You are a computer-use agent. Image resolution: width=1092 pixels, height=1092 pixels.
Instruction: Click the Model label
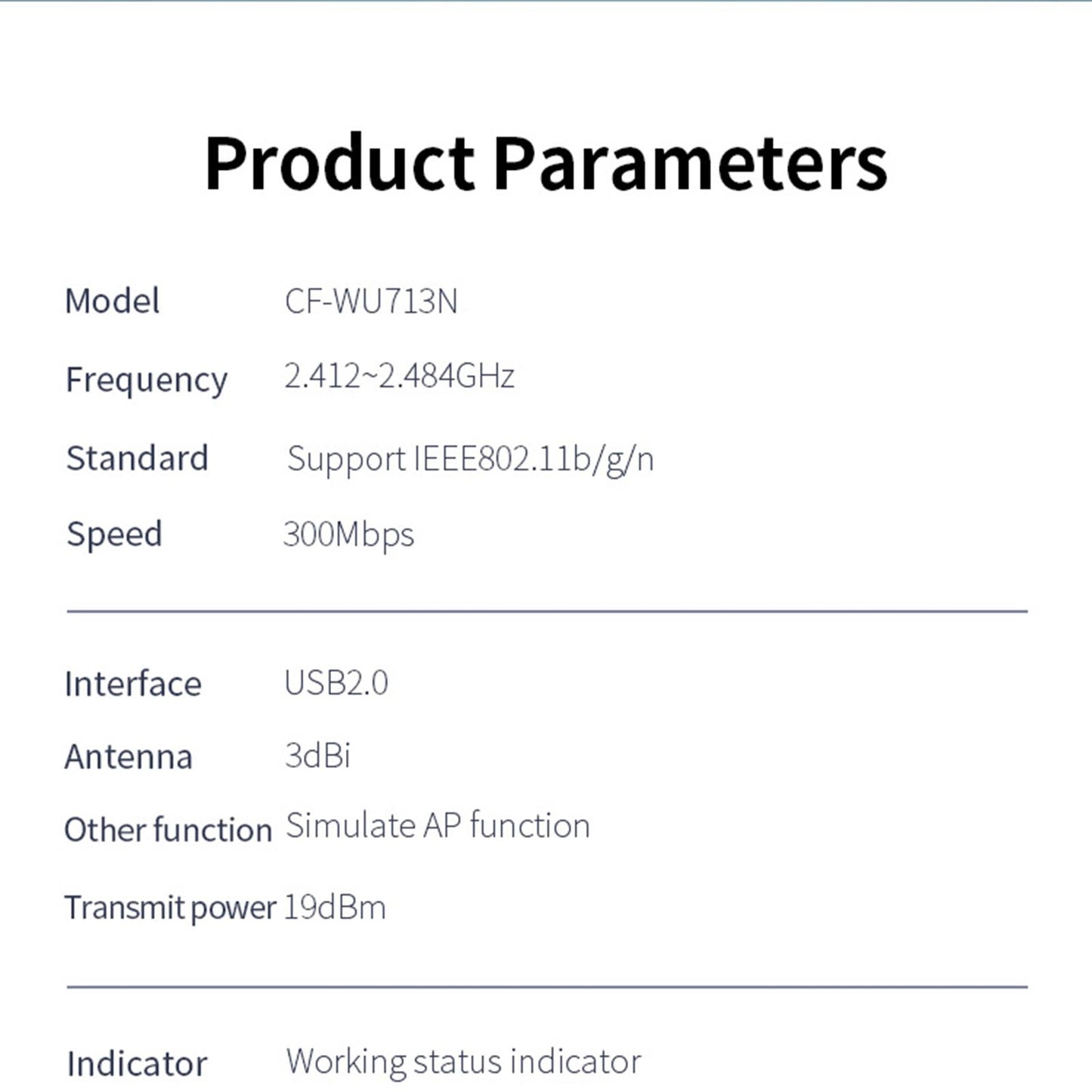pyautogui.click(x=113, y=302)
